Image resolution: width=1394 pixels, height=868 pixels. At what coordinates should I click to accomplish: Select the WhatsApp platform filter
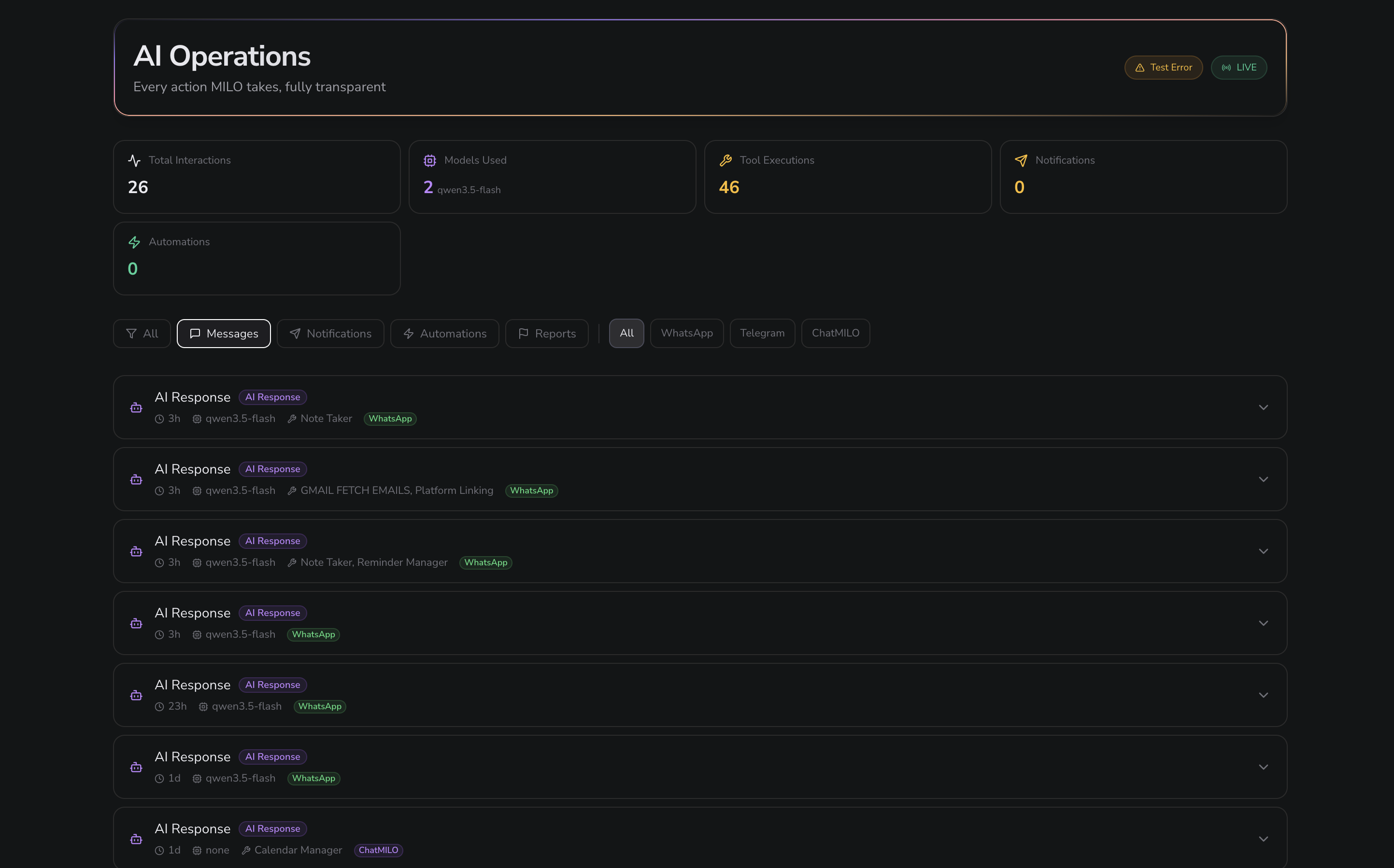[686, 333]
